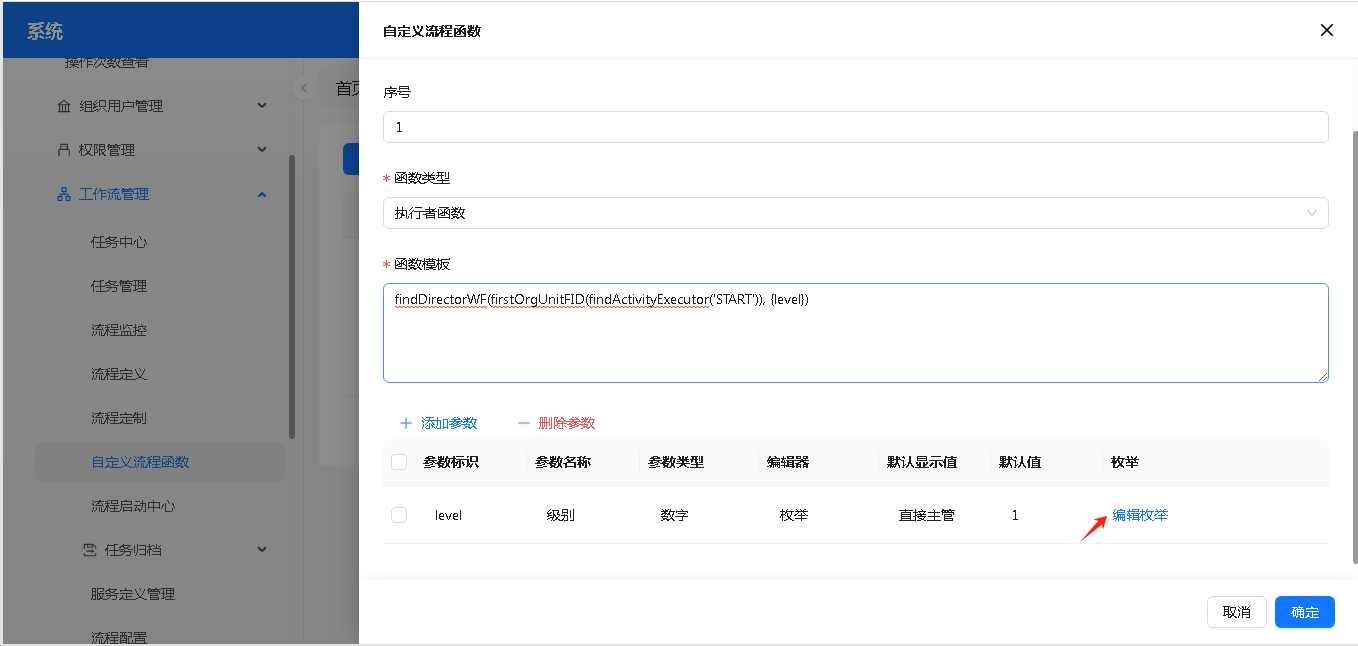This screenshot has width=1358, height=646.
Task: Collapse the 工作流管理 menu chevron
Action: click(262, 194)
